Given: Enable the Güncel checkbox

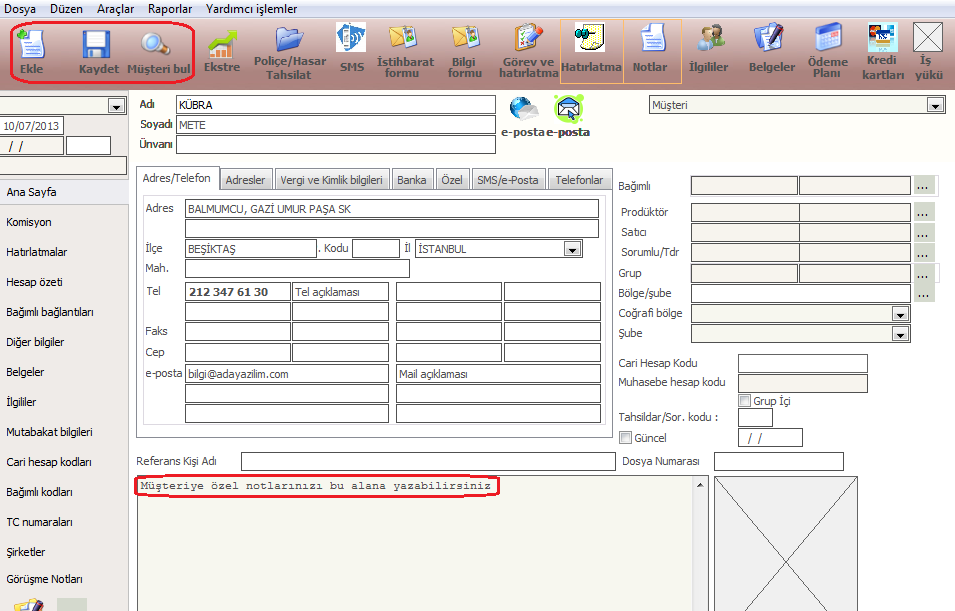Looking at the screenshot, I should coord(626,438).
